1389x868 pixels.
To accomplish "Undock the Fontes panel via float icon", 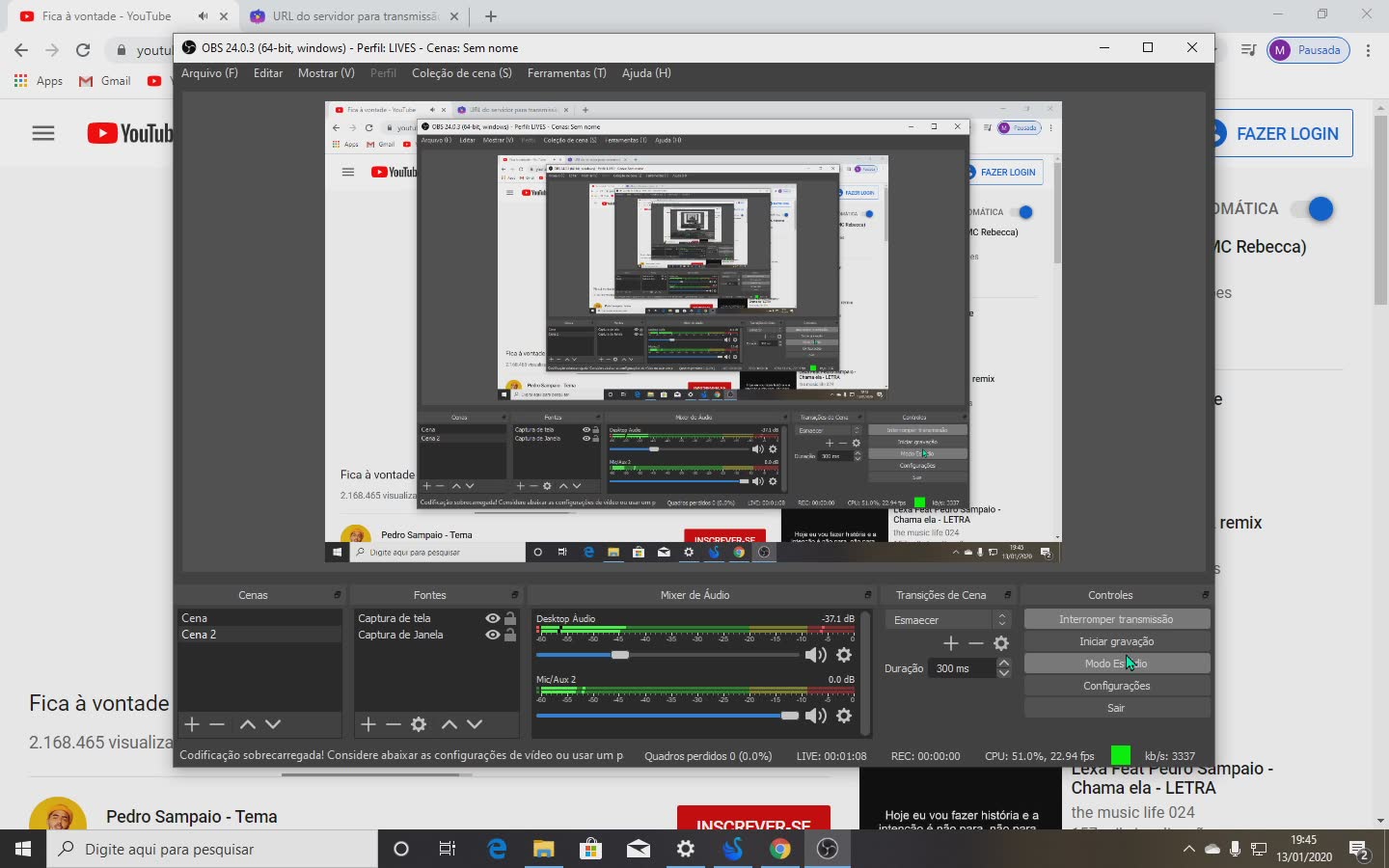I will 514,595.
